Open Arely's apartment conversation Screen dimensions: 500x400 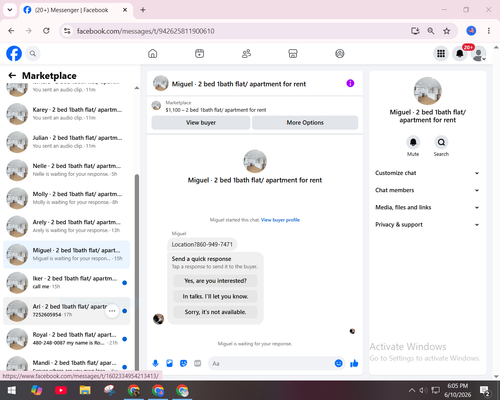[67, 226]
